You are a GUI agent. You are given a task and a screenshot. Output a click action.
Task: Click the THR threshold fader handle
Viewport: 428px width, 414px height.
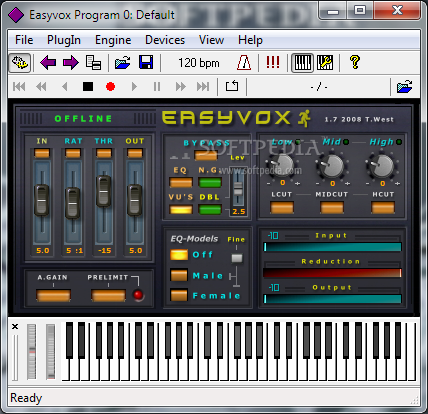tap(104, 191)
